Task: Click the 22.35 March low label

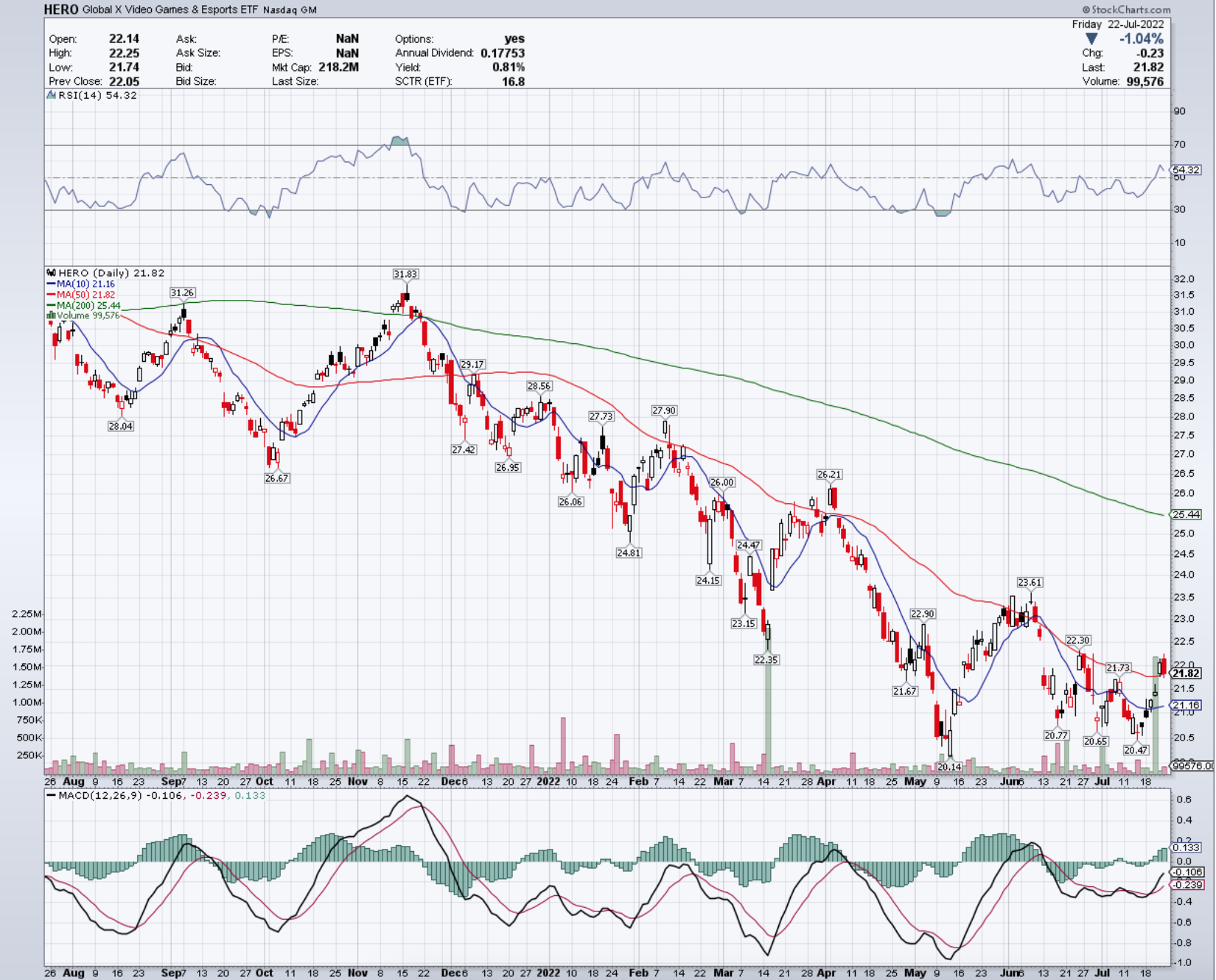Action: click(766, 659)
